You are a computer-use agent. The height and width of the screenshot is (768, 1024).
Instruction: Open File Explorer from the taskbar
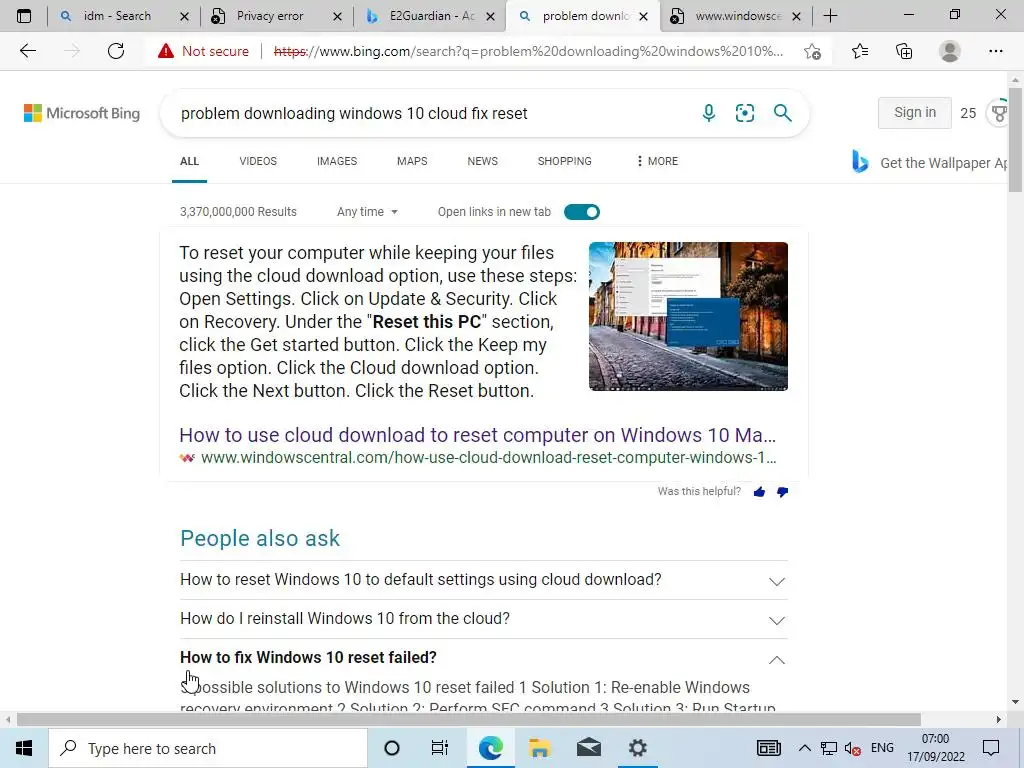(539, 748)
